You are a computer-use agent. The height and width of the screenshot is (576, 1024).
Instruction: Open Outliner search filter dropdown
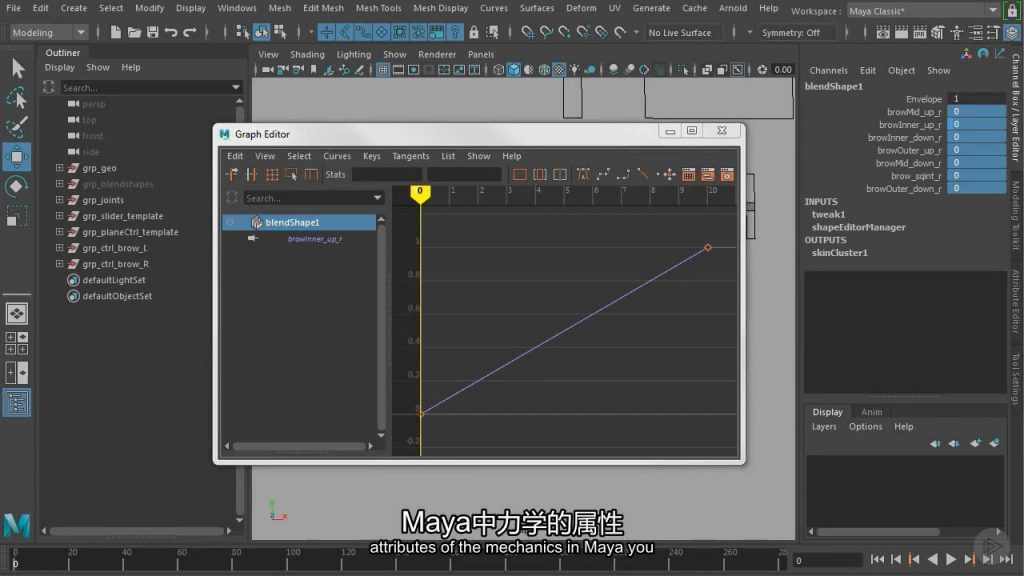pyautogui.click(x=236, y=88)
